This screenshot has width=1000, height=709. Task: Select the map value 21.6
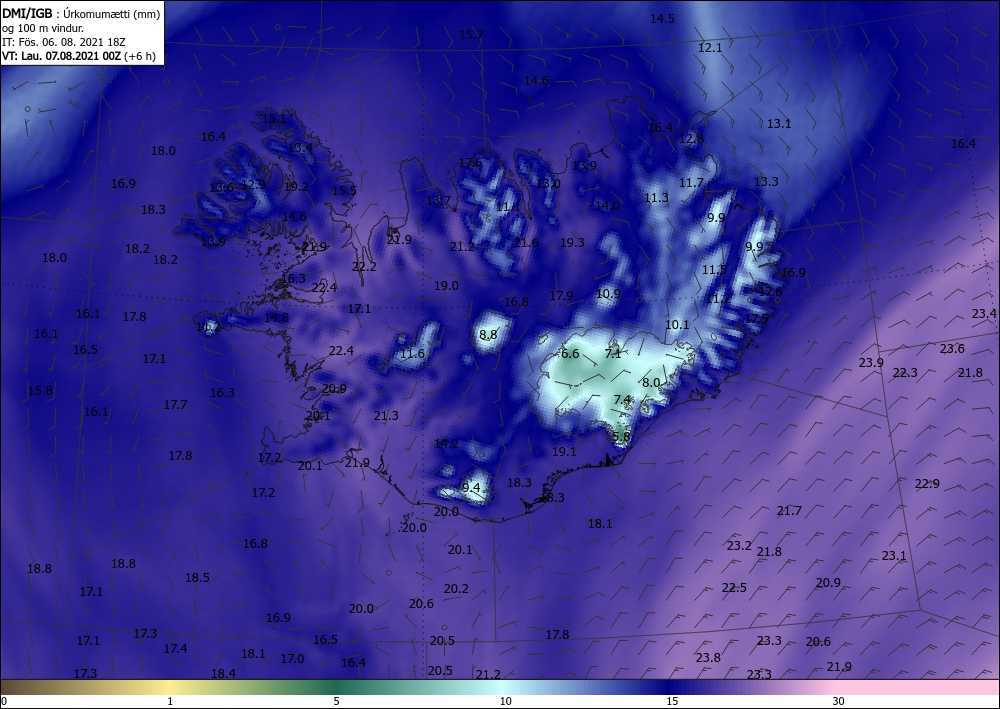point(526,242)
